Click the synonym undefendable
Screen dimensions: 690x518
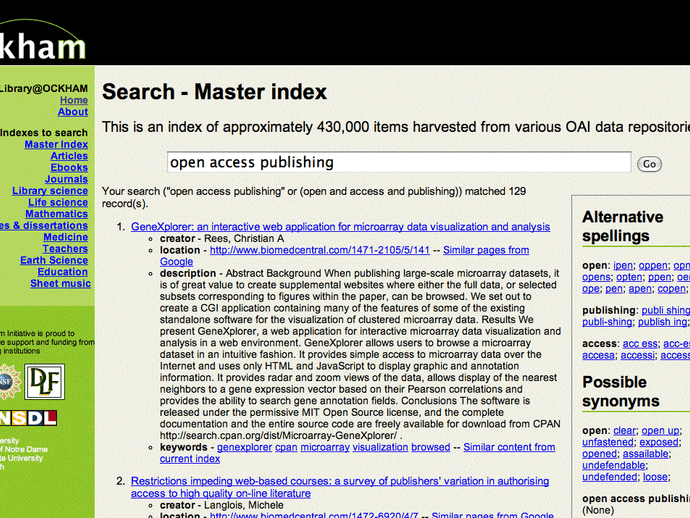click(x=614, y=465)
